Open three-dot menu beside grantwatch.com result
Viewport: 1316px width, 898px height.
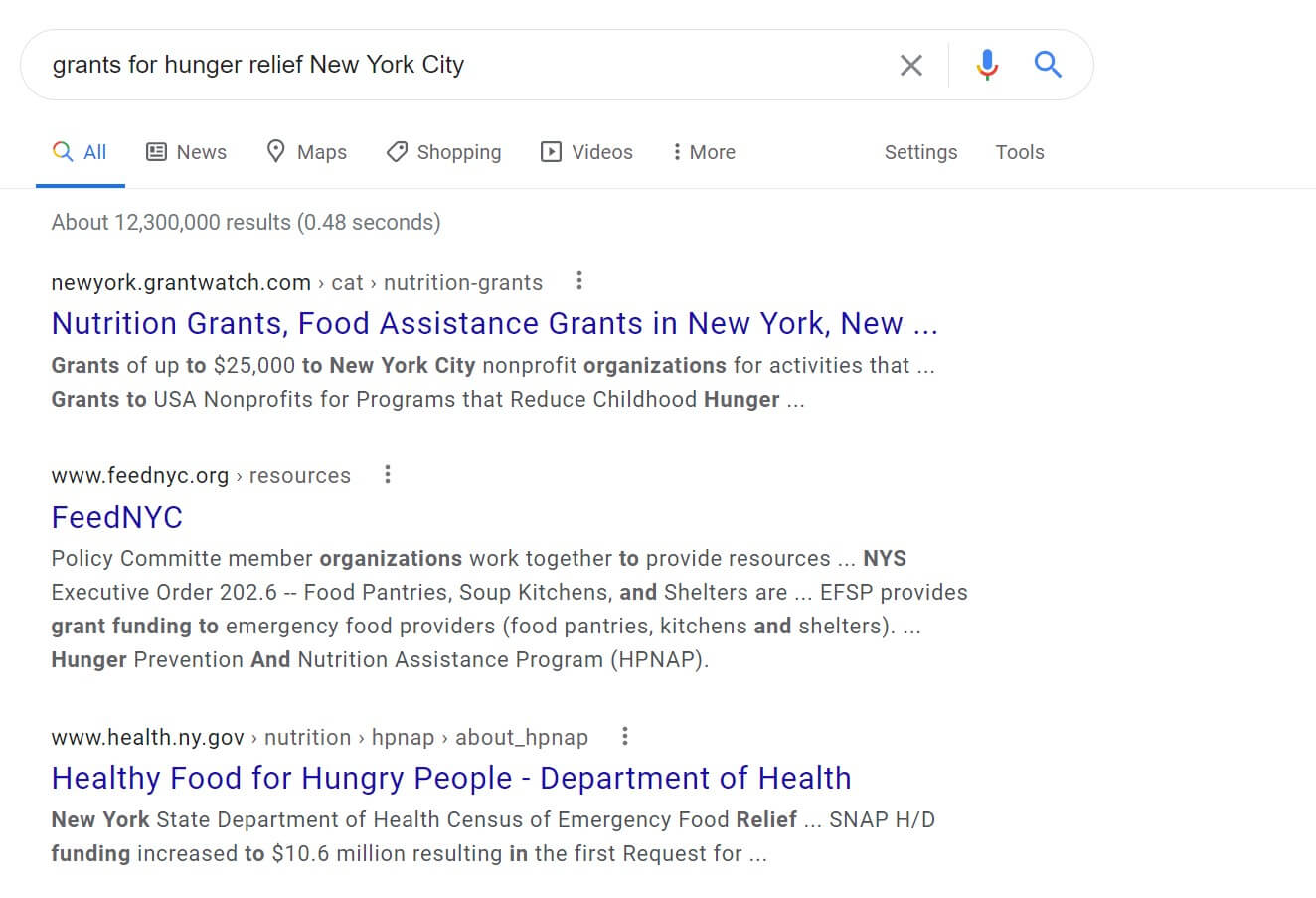pyautogui.click(x=579, y=281)
